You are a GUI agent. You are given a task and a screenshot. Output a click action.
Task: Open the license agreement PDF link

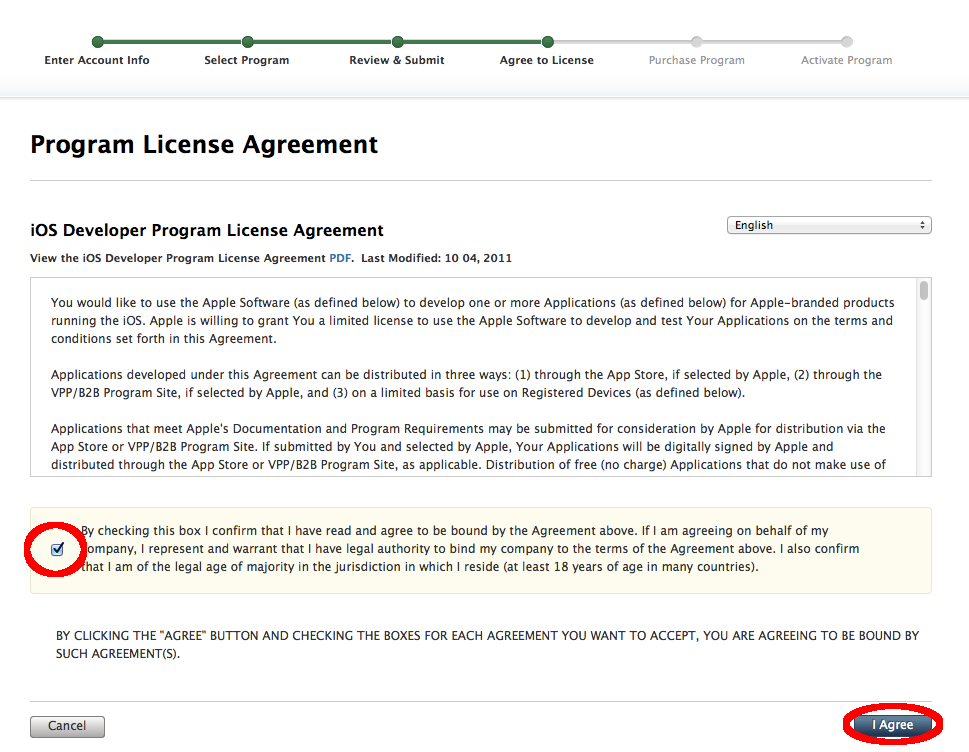(340, 258)
